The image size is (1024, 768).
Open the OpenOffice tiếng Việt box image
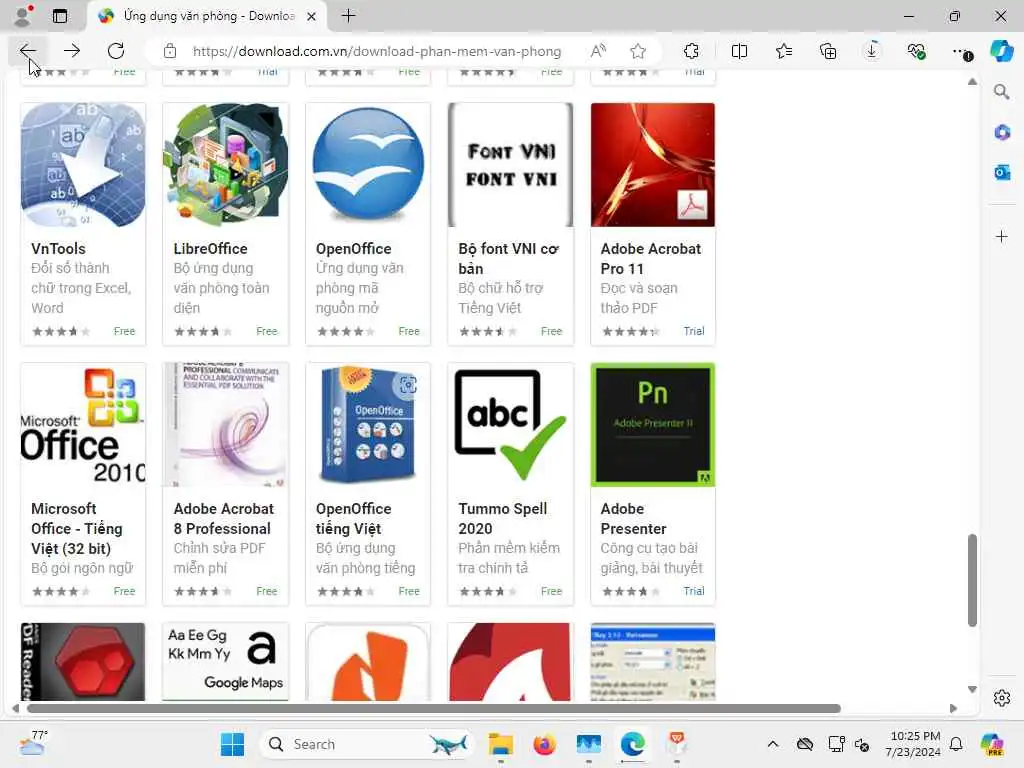point(368,424)
